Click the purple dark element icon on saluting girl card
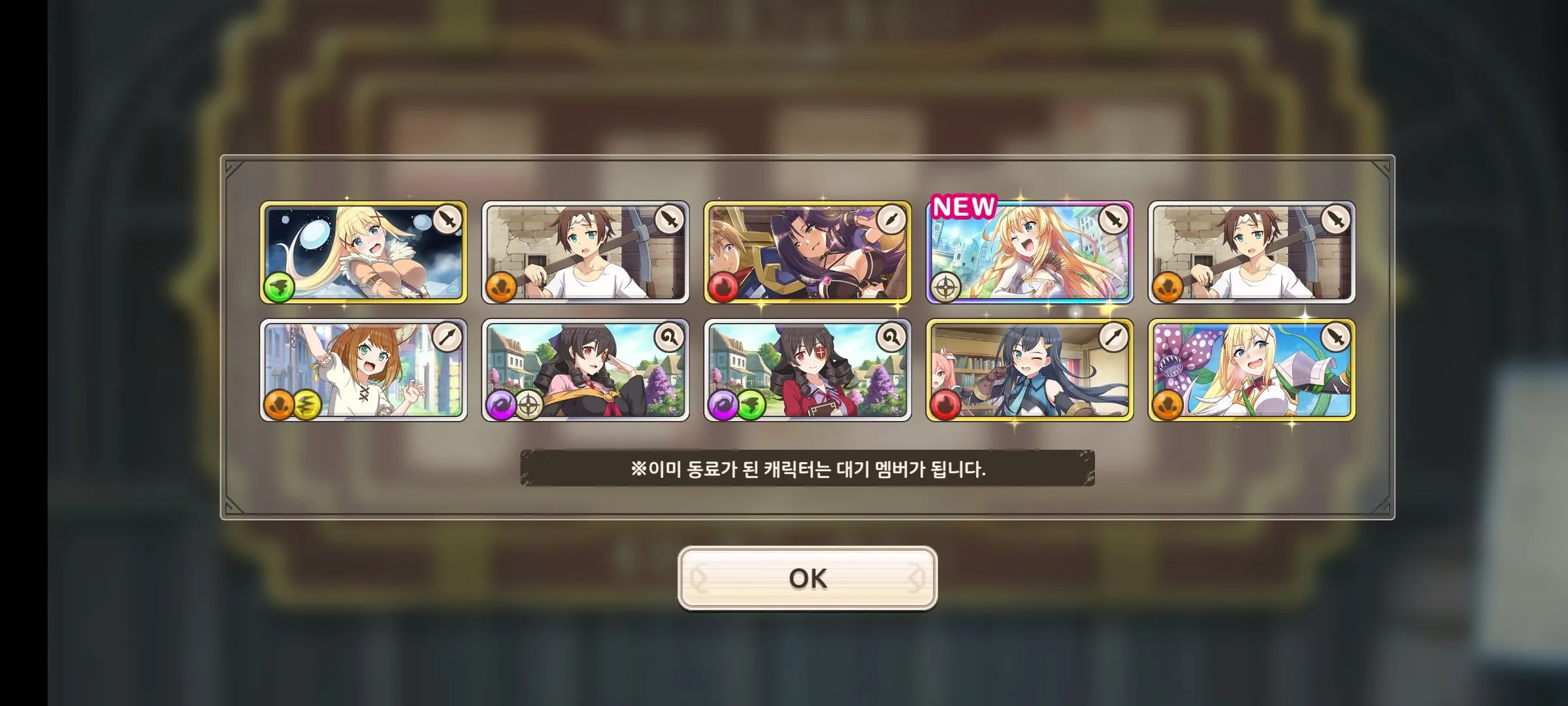The height and width of the screenshot is (706, 1568). 501,405
